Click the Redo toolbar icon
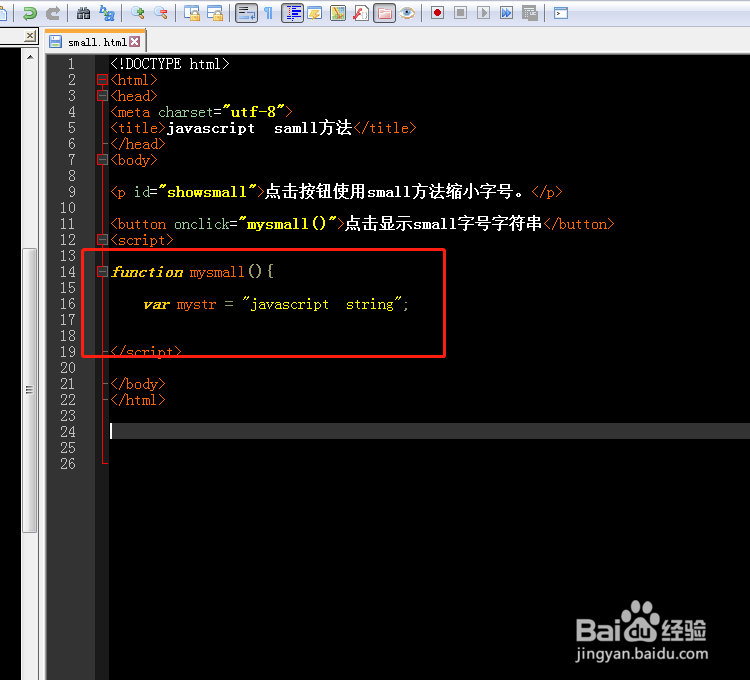 coord(53,13)
